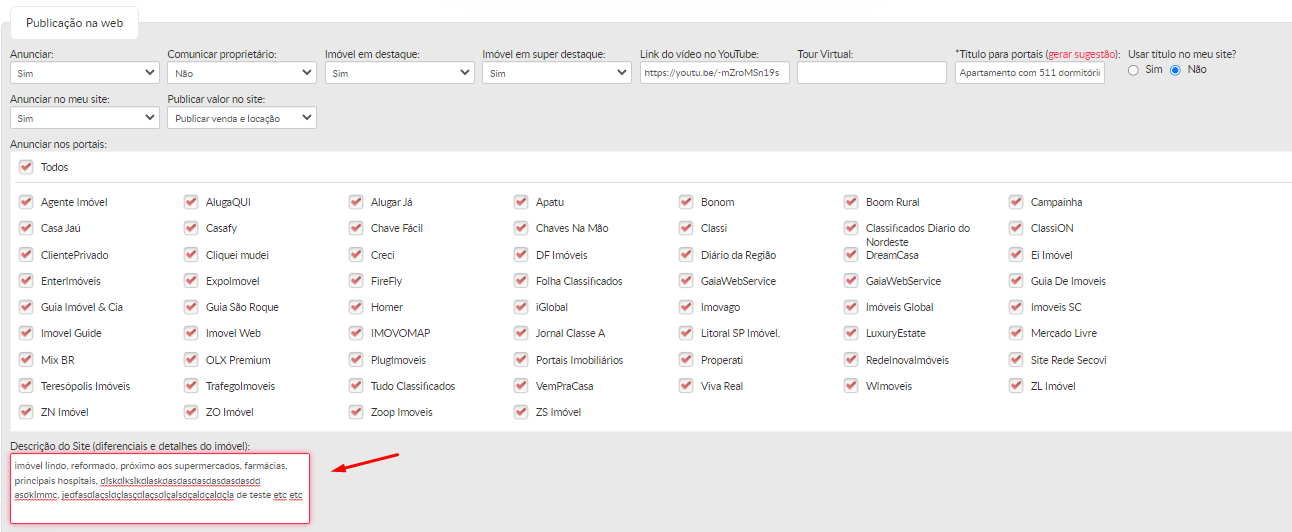1292x532 pixels.
Task: Toggle the Casa Jaú checkbox
Action: click(26, 228)
